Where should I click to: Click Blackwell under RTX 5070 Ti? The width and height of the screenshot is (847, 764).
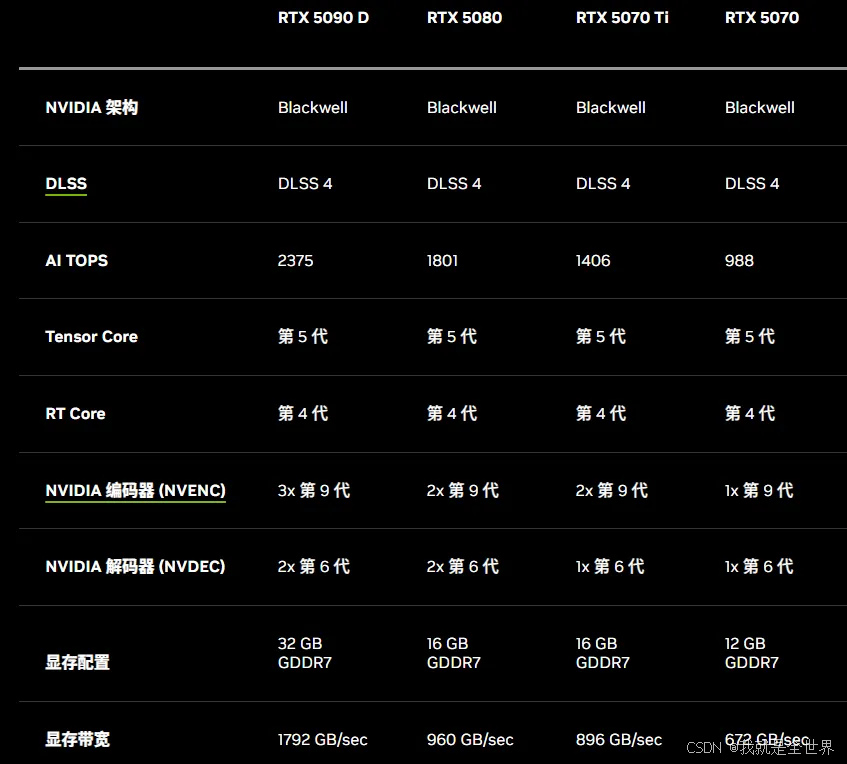point(611,108)
